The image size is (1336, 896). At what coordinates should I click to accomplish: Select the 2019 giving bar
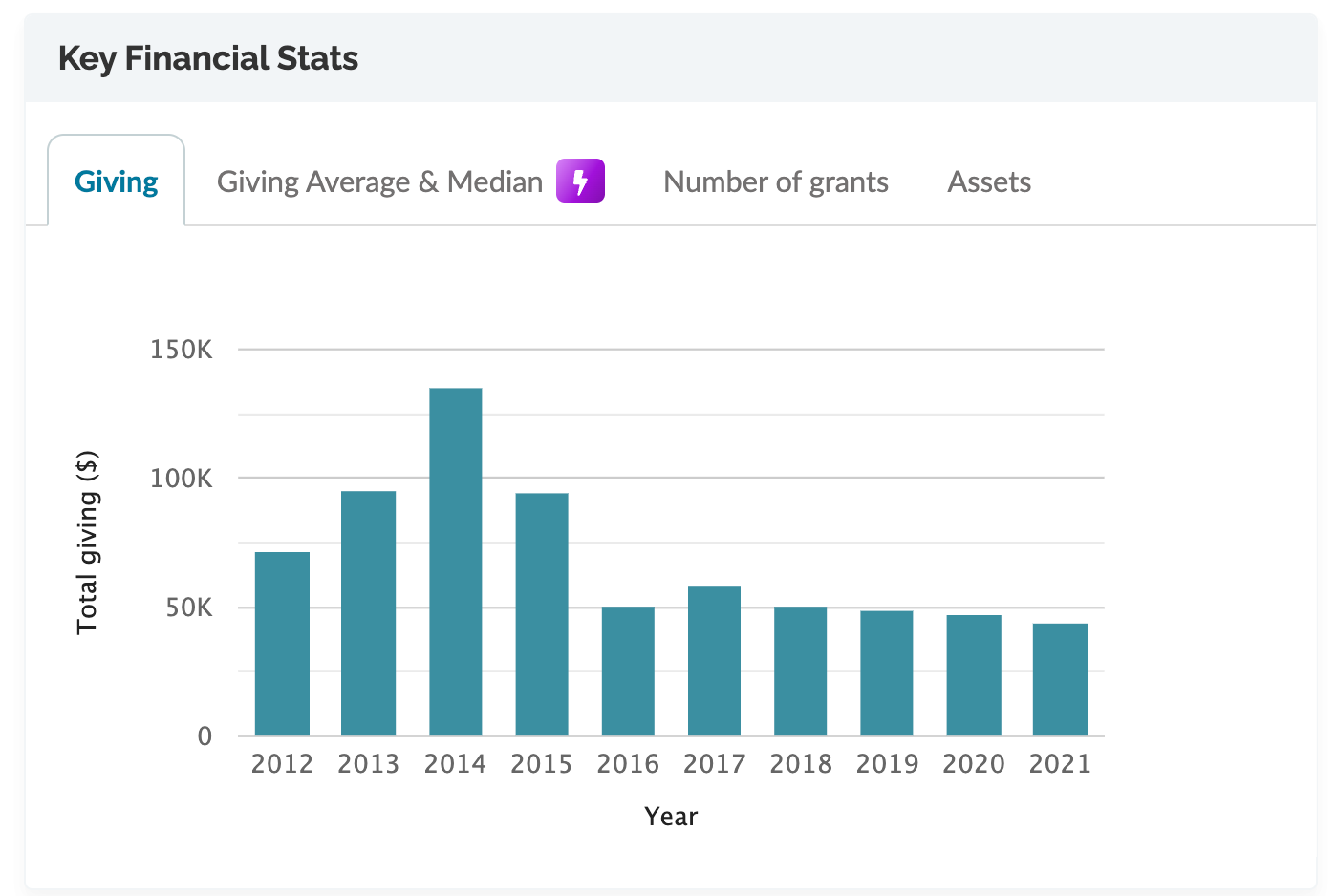point(886,672)
